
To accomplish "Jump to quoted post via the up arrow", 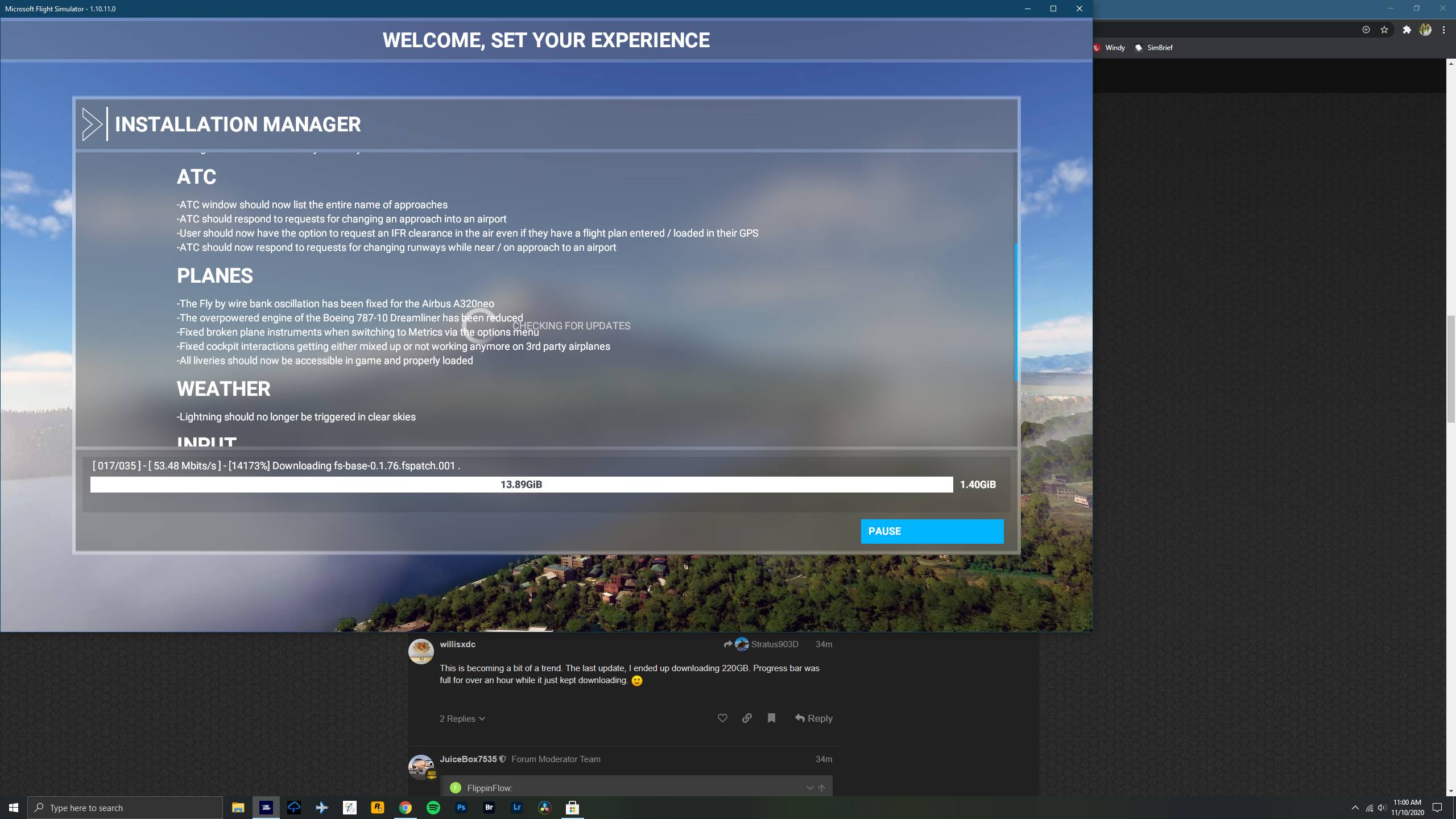I will [821, 788].
